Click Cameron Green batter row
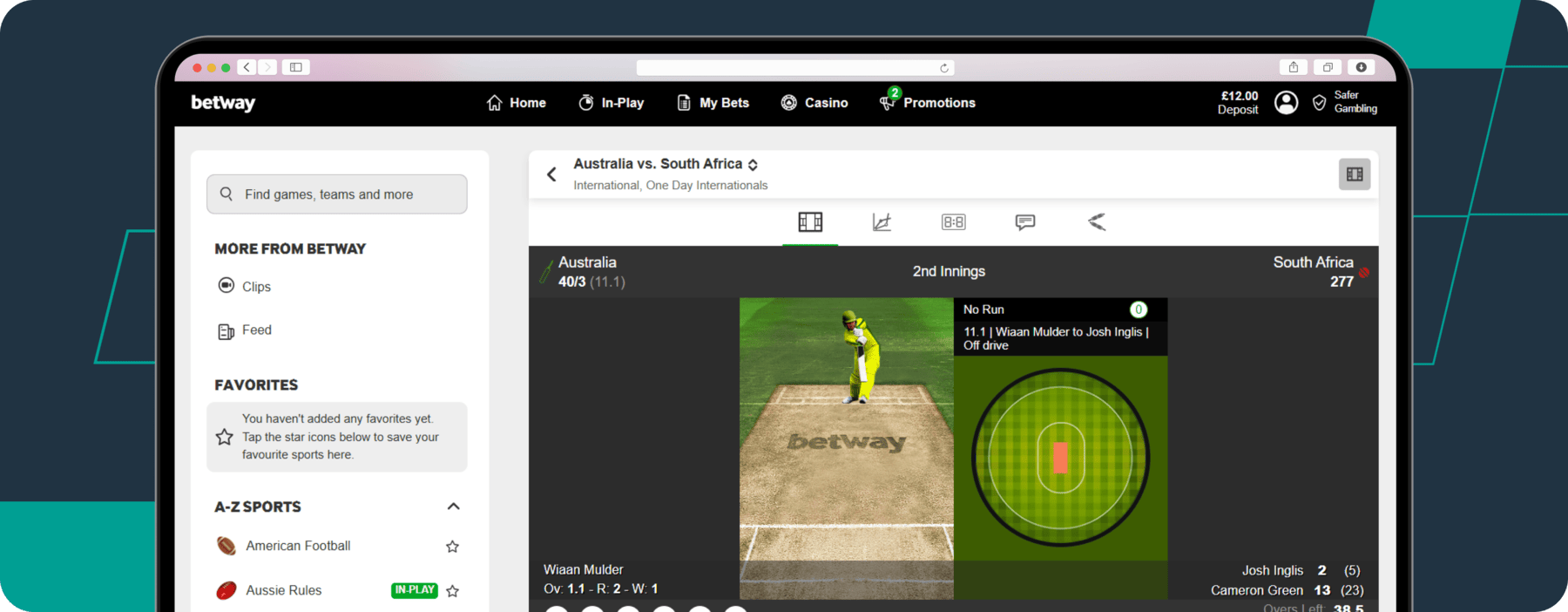Viewport: 1568px width, 612px height. click(1287, 590)
